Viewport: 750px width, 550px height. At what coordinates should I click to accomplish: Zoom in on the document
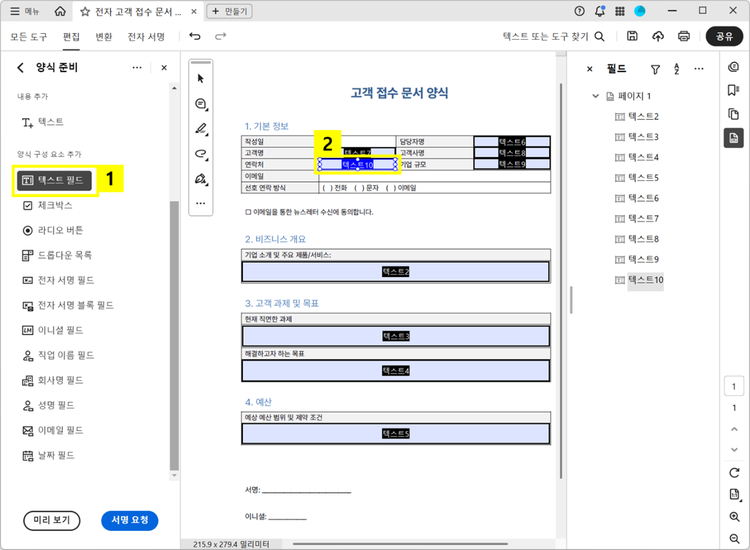(x=734, y=517)
